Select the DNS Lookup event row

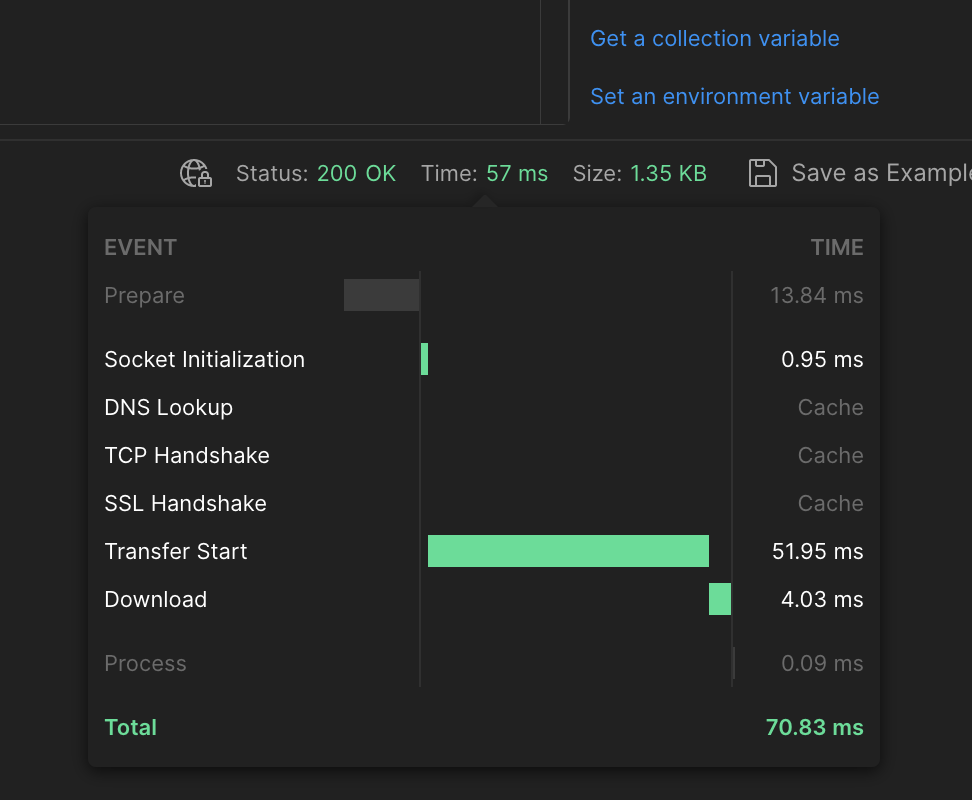click(484, 408)
